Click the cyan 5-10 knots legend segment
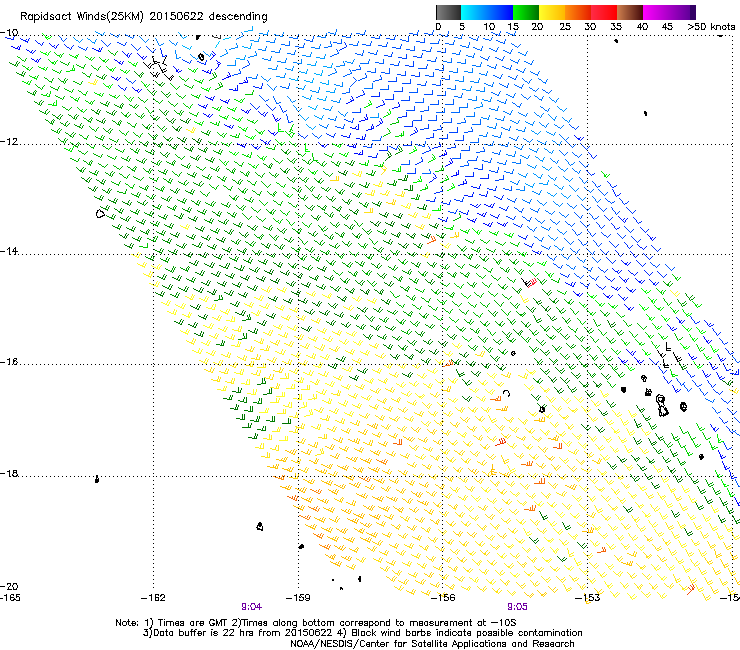This screenshot has width=740, height=650. click(x=474, y=12)
